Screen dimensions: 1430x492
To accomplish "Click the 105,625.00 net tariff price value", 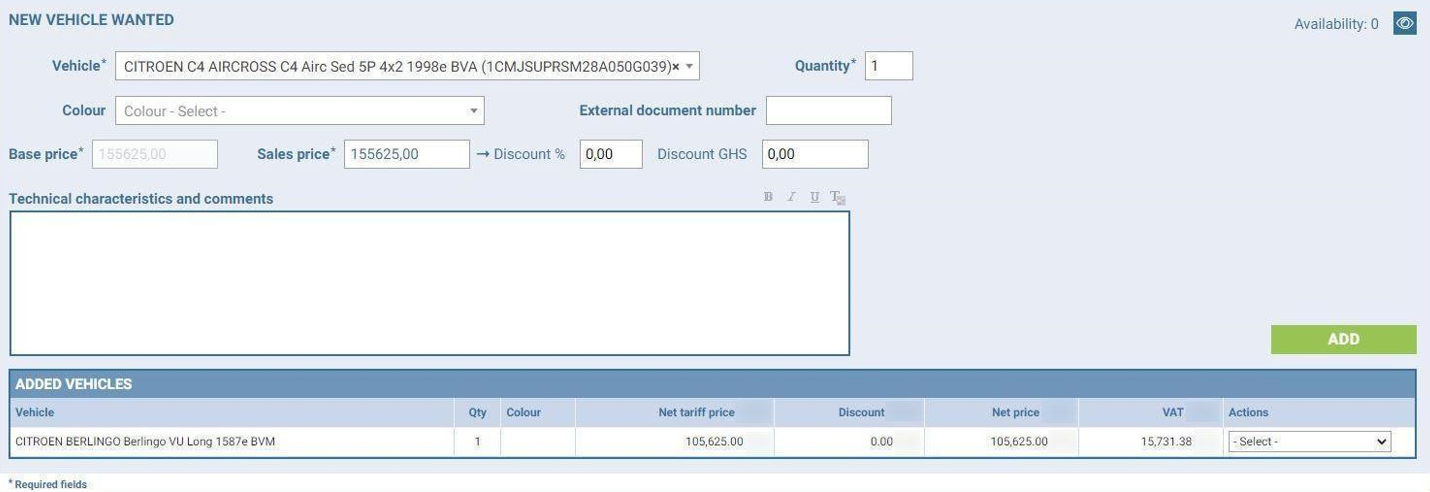I will coord(714,441).
